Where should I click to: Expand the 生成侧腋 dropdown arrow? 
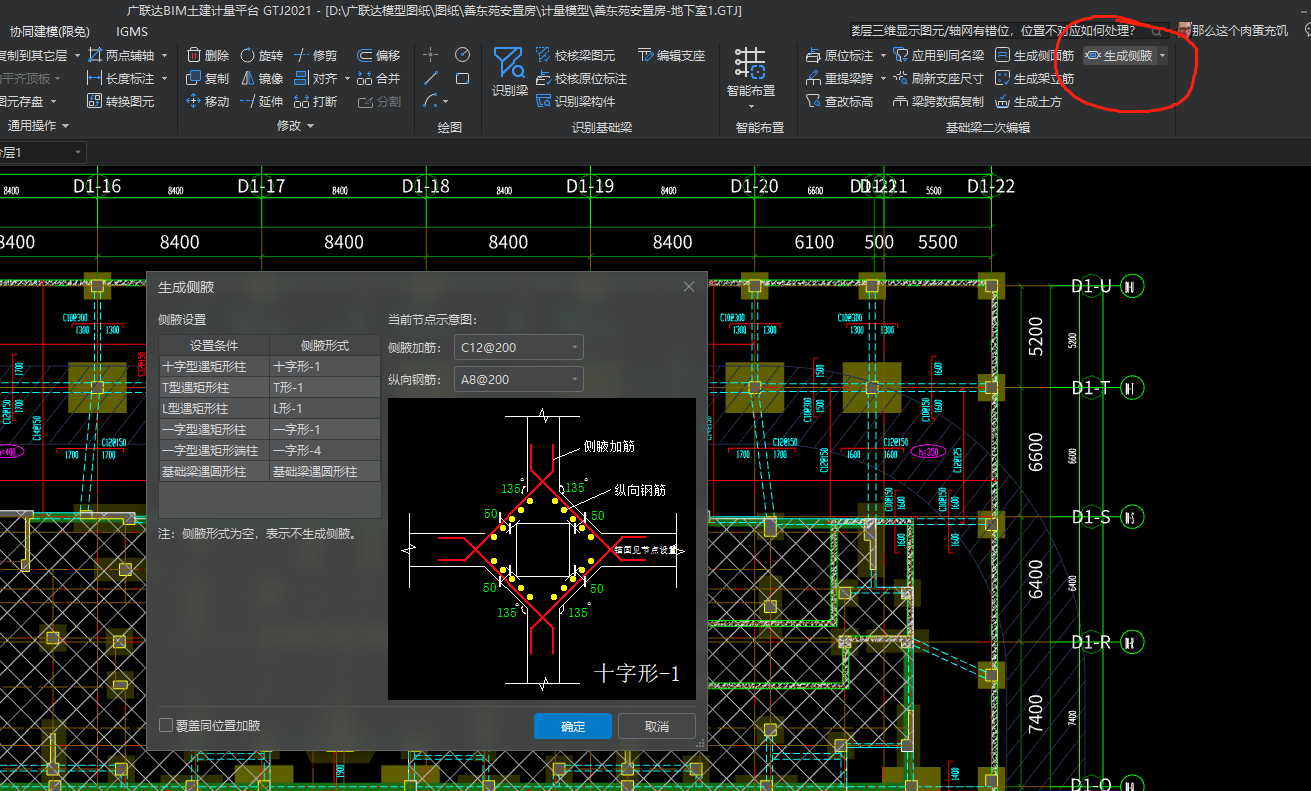1162,56
